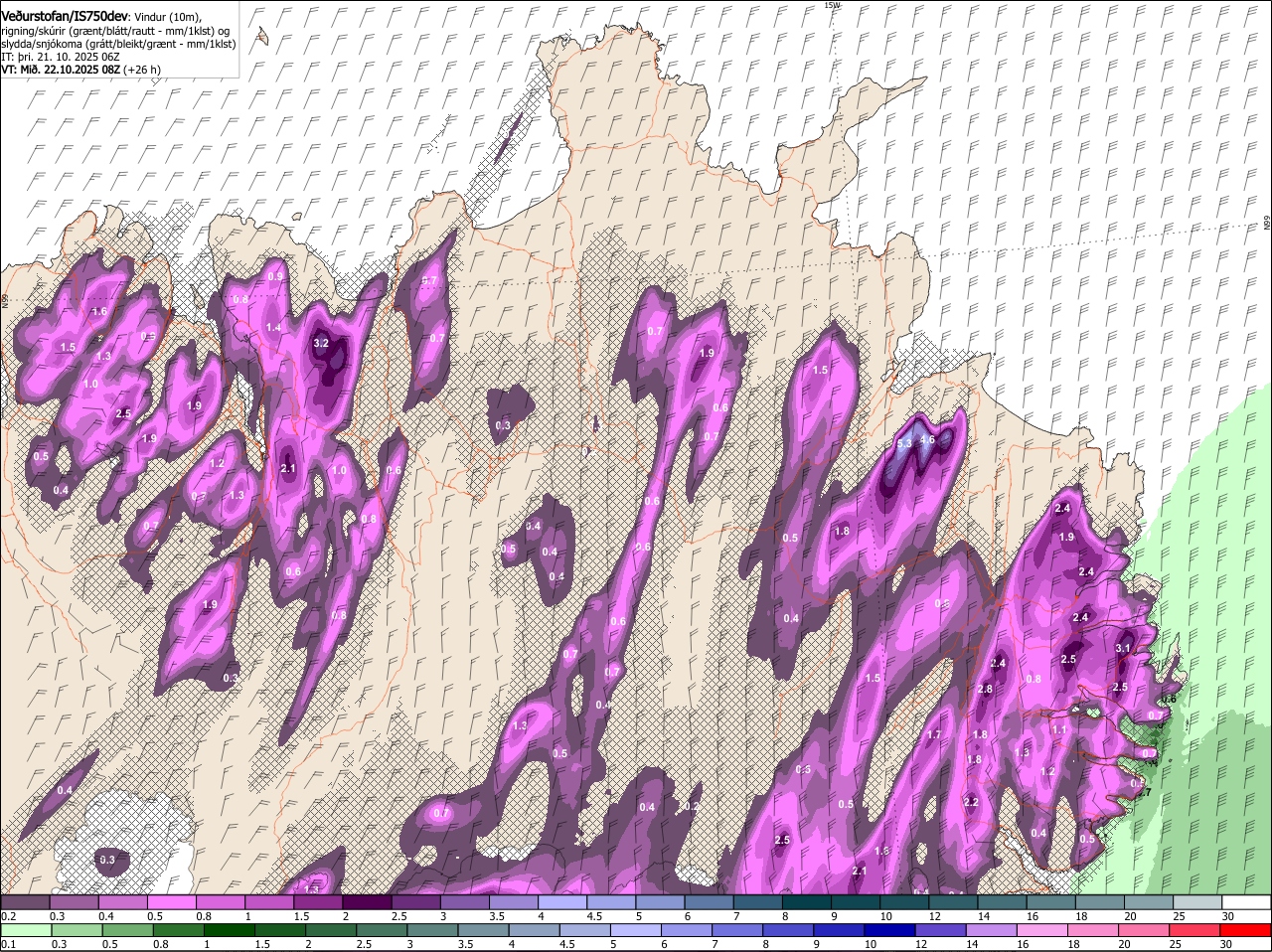Select the darkest green 1–1.5 rain legend swatch

click(229, 930)
